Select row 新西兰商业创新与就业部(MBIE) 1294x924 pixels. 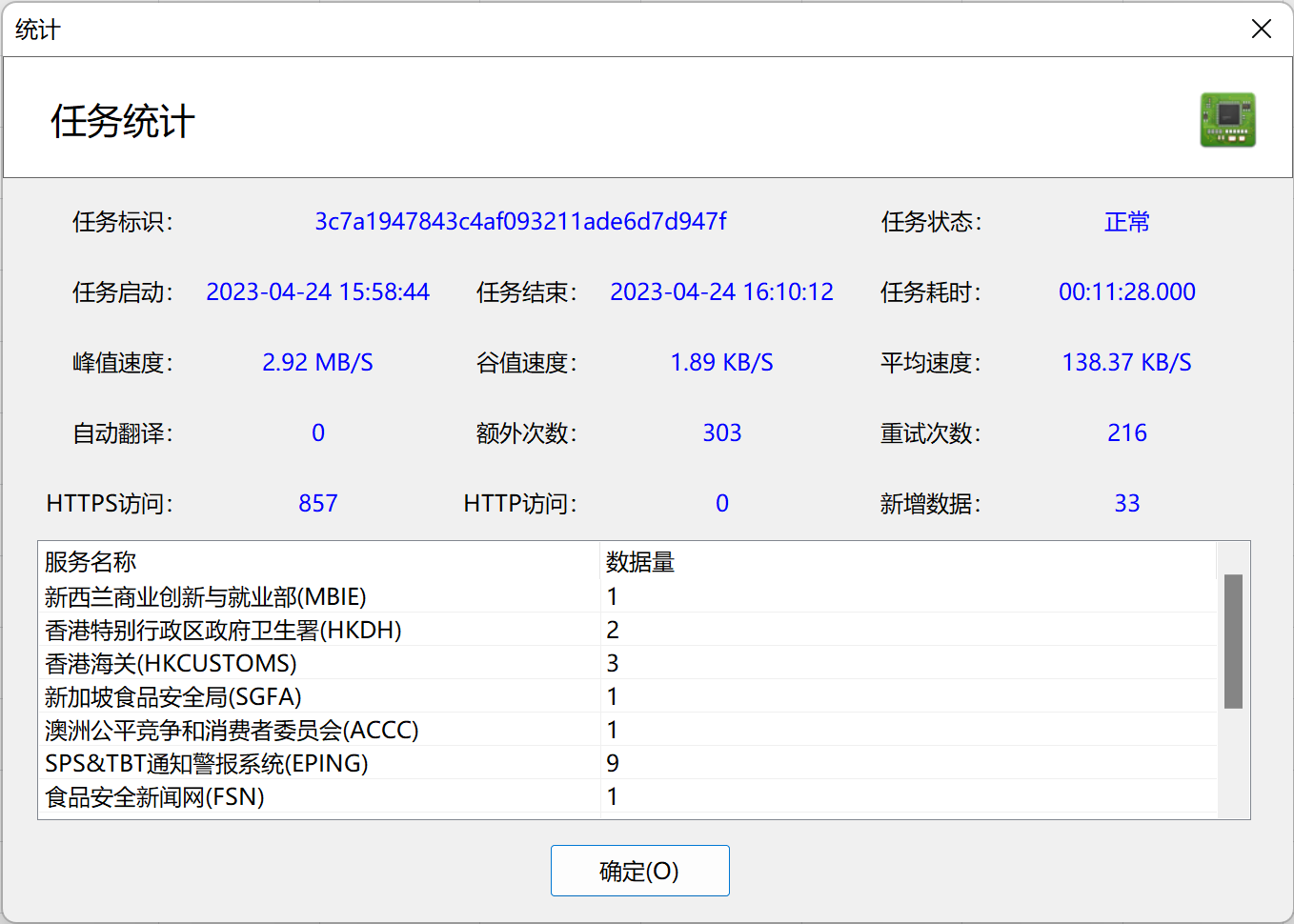[628, 596]
